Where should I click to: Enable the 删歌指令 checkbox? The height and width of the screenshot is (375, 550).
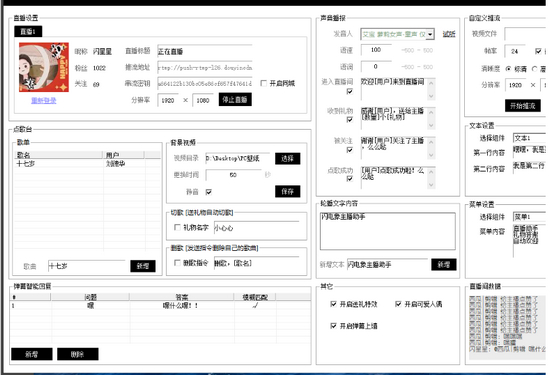click(x=177, y=262)
